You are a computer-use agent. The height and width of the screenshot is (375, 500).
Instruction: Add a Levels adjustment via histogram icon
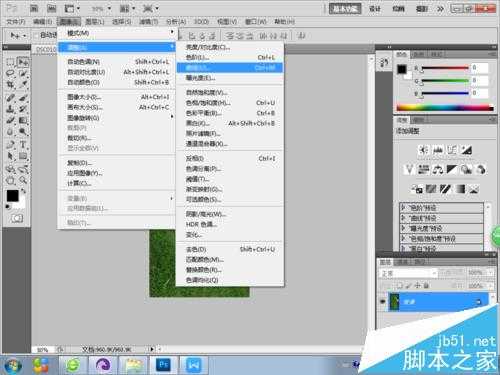[x=438, y=150]
